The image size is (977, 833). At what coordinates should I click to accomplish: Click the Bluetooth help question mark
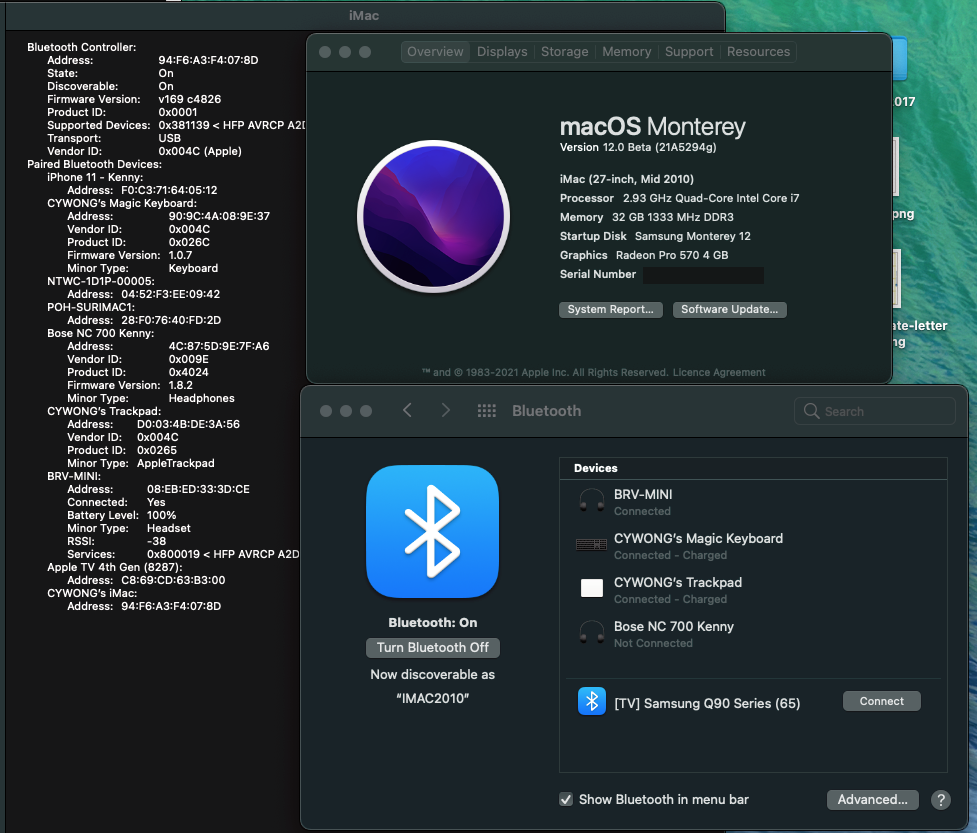941,800
